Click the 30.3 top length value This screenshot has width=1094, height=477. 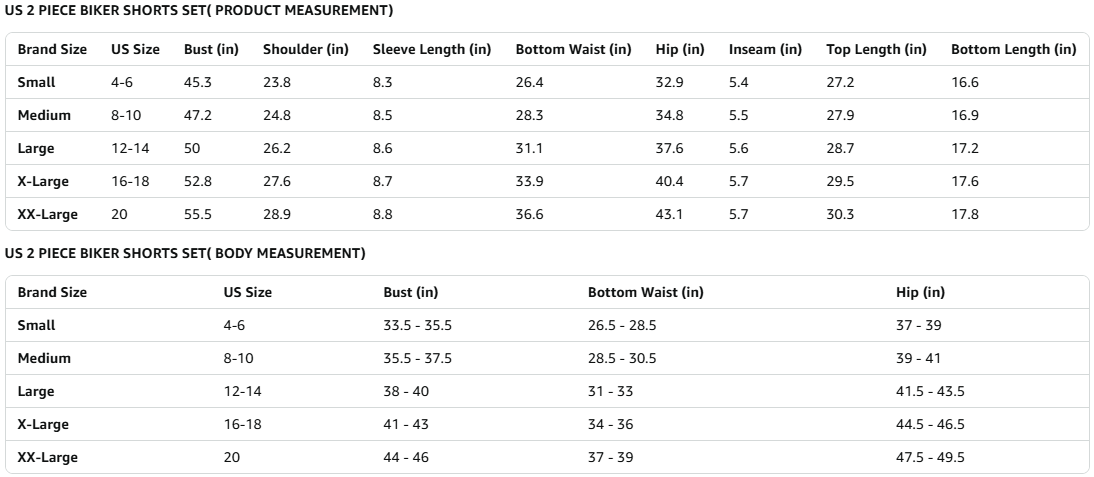[x=840, y=214]
